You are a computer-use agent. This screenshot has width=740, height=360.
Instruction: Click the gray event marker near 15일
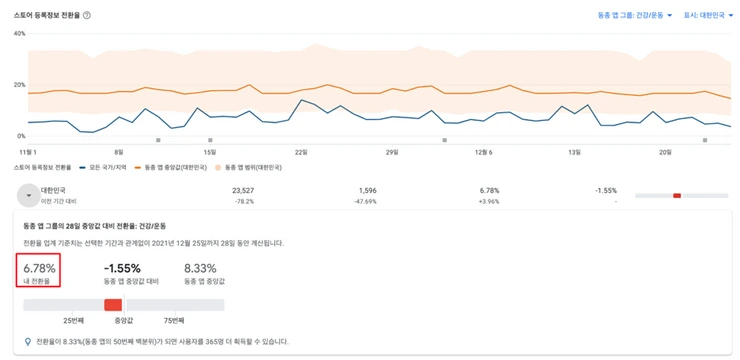210,140
